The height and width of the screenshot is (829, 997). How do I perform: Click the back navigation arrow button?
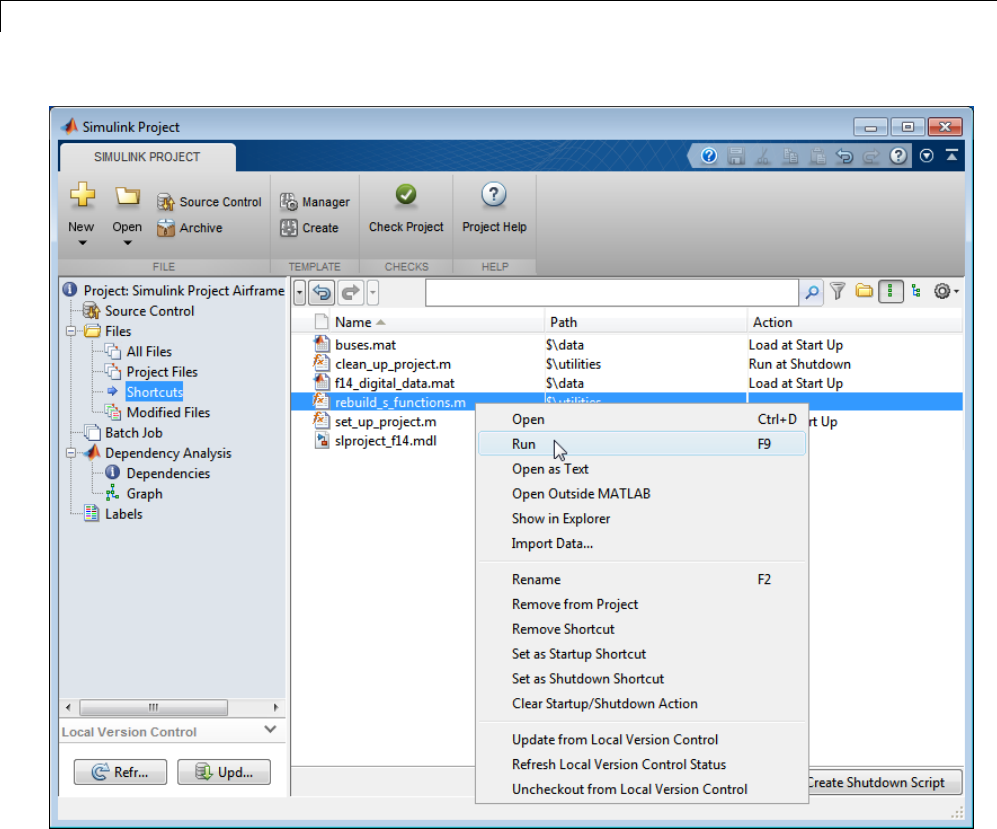pos(322,292)
